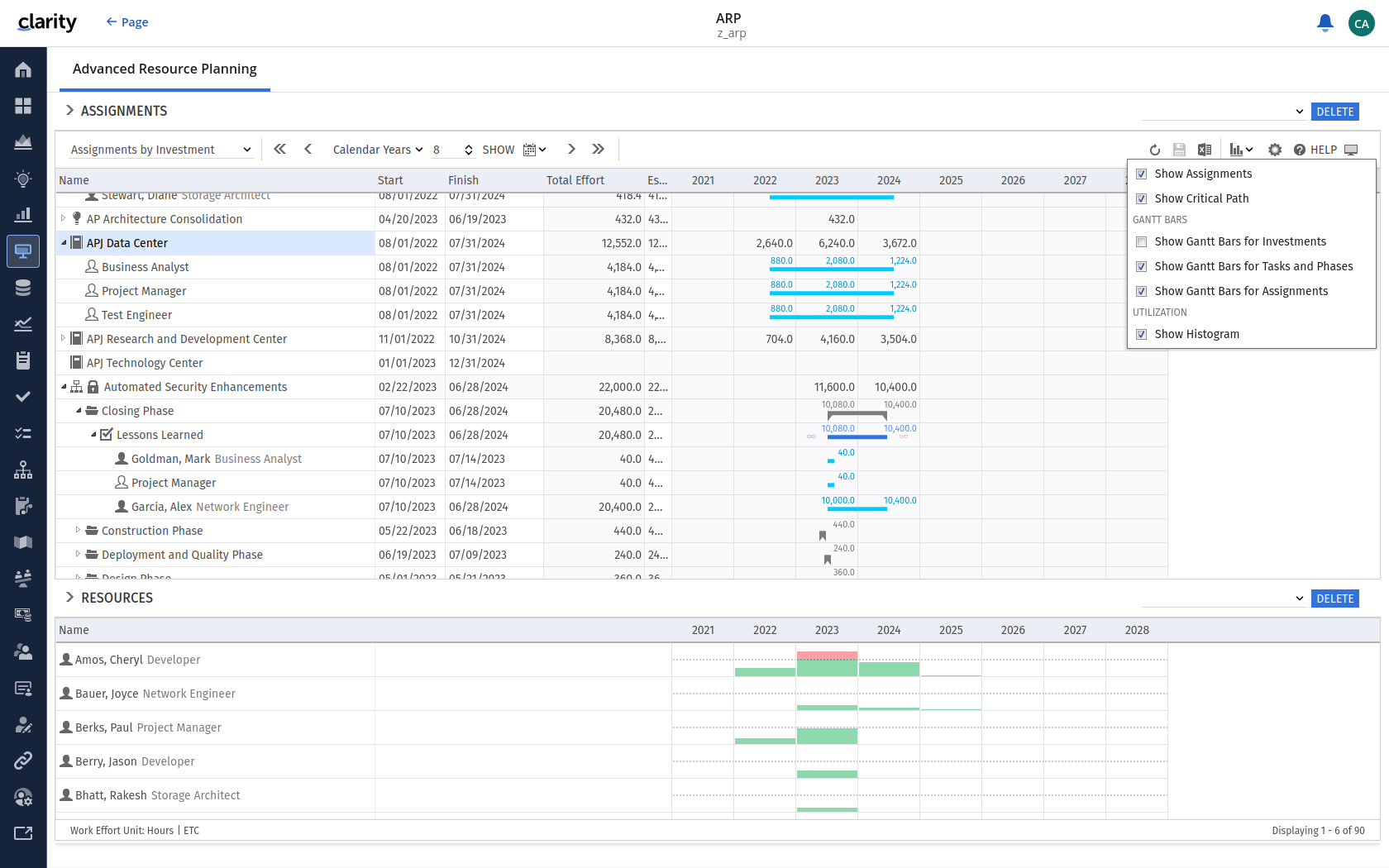Click DELETE button in resources section
Screen dimensions: 1389x868
[1335, 599]
